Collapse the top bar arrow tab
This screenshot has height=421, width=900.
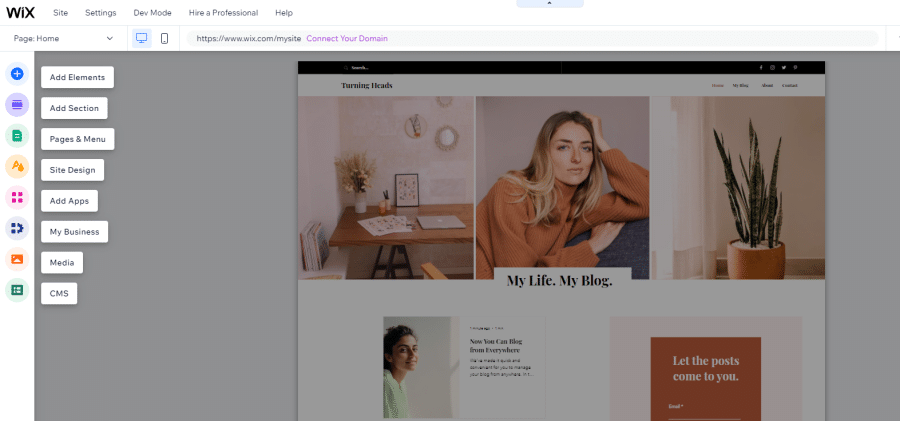point(549,3)
